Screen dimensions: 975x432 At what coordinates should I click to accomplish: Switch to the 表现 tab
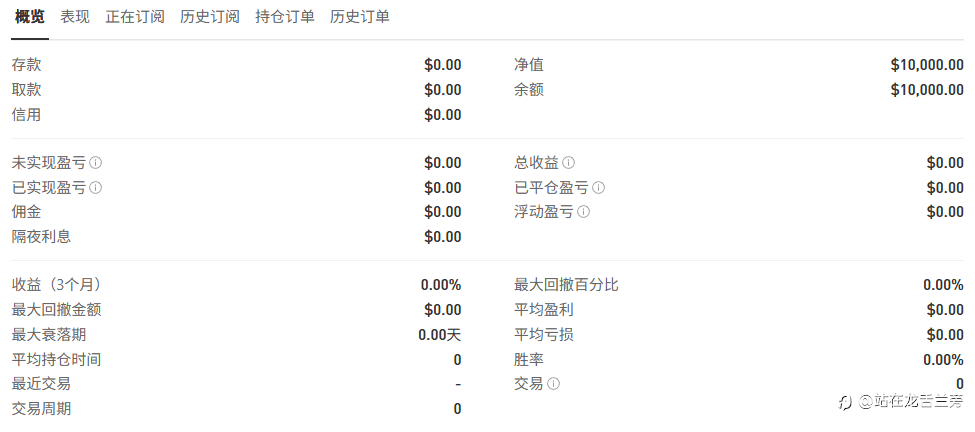click(75, 17)
